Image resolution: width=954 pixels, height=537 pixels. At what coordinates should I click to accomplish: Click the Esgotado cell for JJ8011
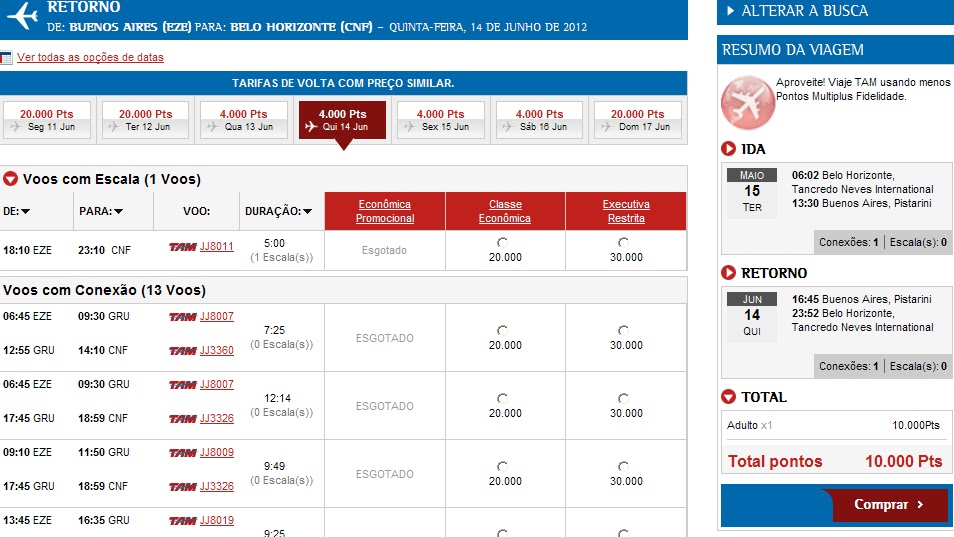pos(385,250)
